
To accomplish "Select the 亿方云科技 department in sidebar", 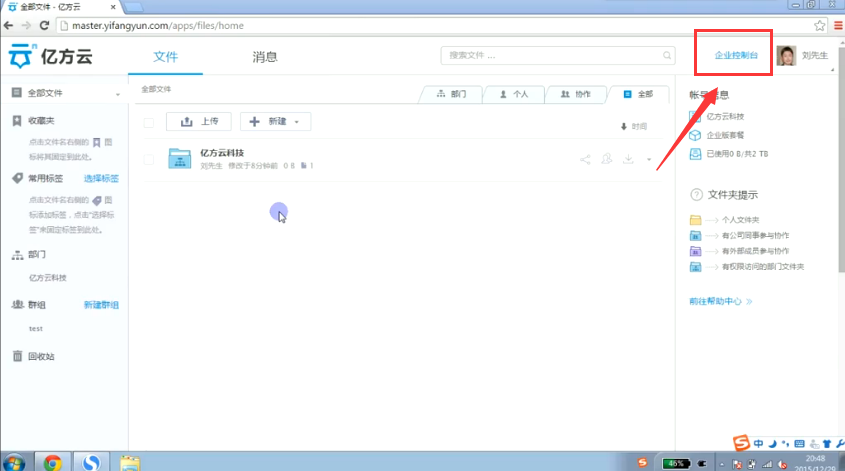I will 48,278.
